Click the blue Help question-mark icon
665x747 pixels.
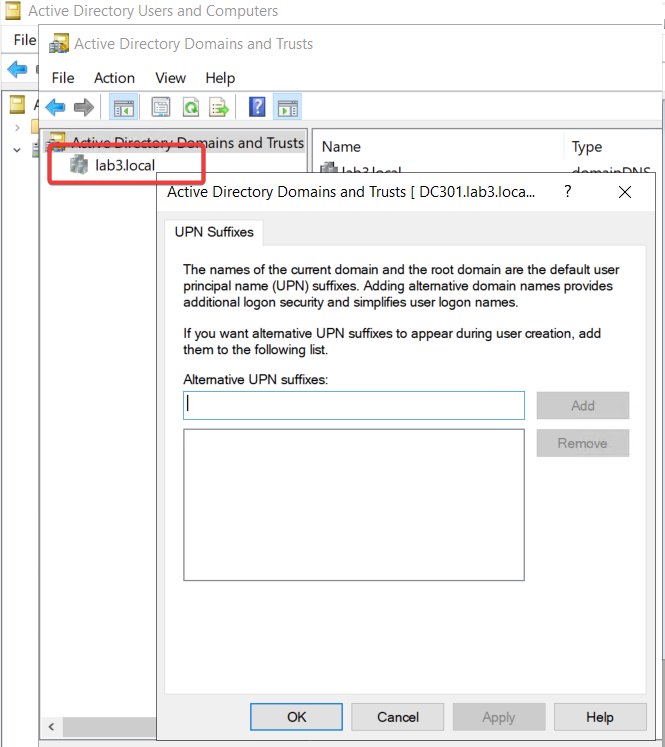tap(257, 107)
